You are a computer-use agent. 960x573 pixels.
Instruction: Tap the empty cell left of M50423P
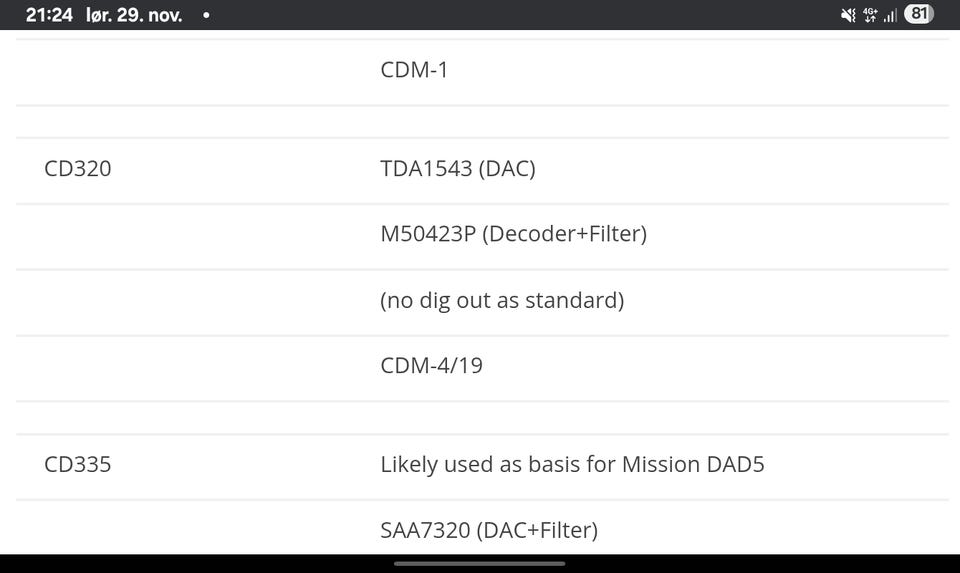click(x=190, y=234)
